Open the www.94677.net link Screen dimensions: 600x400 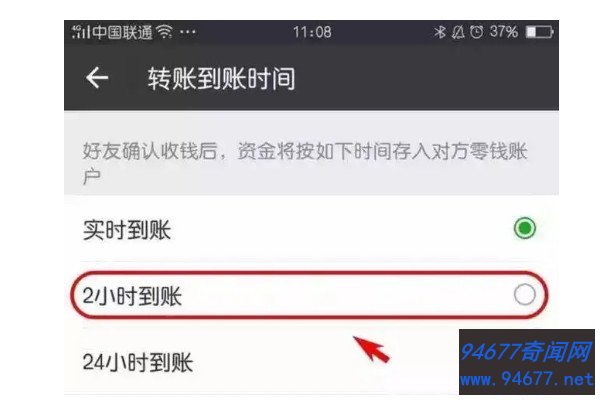527,379
